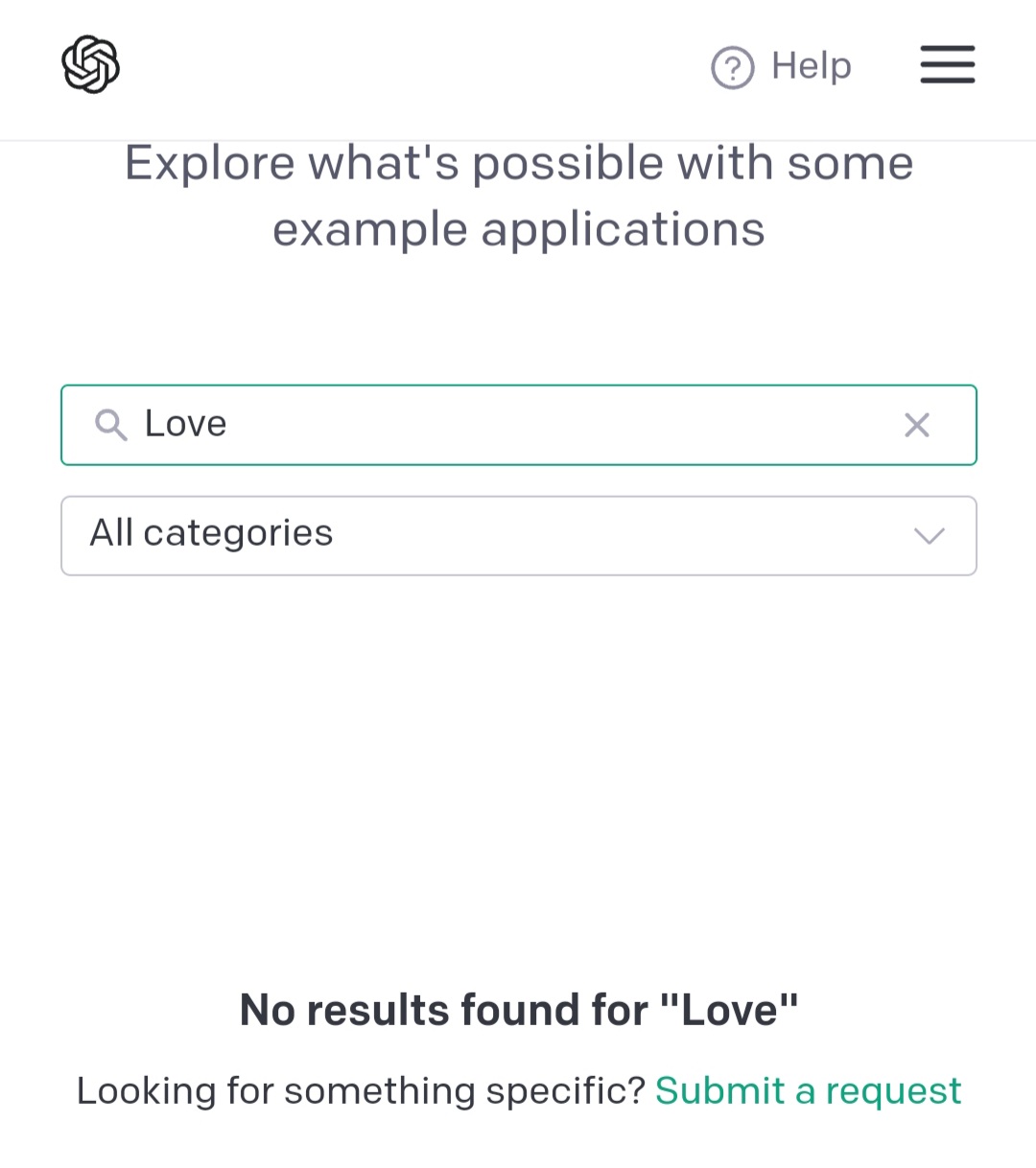Clear the search text with the X icon

click(917, 425)
